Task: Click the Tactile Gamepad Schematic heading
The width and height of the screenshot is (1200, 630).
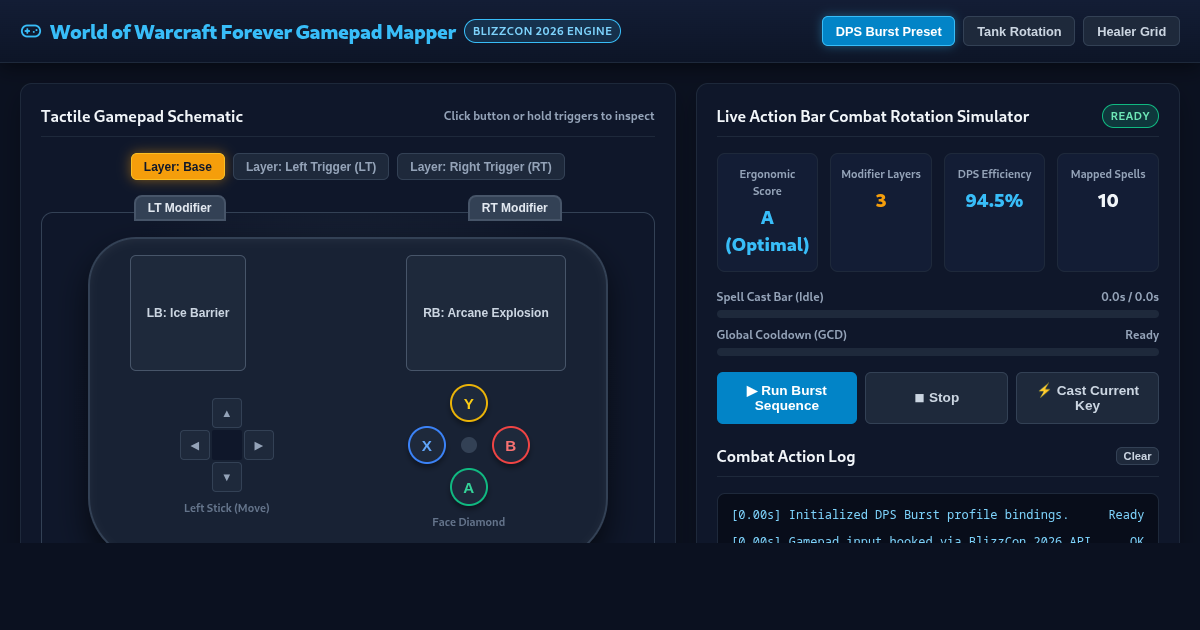Action: pyautogui.click(x=142, y=116)
